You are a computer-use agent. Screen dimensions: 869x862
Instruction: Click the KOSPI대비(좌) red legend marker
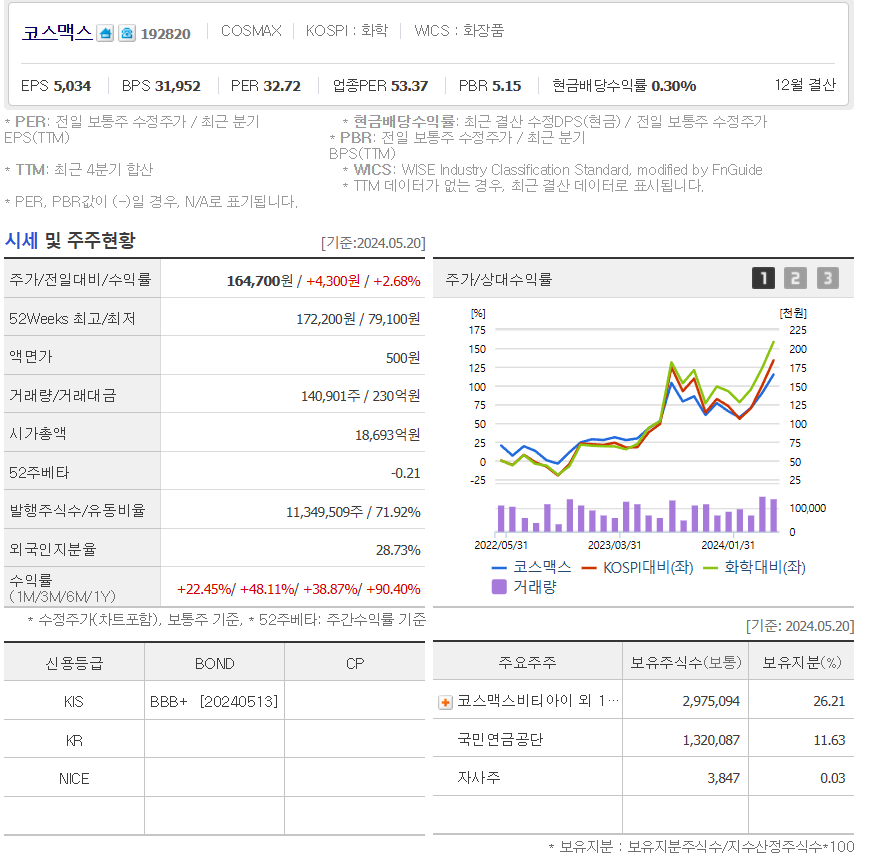pyautogui.click(x=589, y=568)
